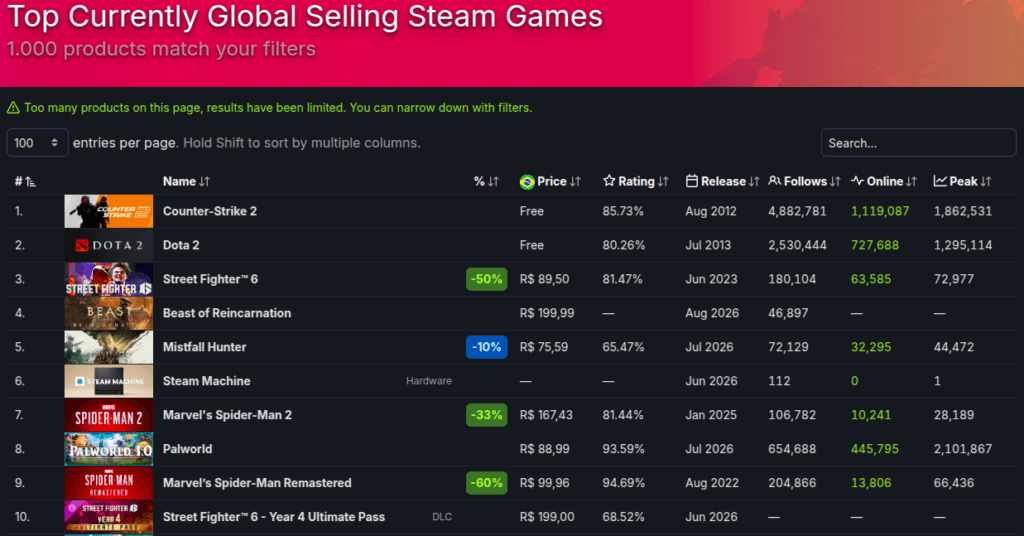The height and width of the screenshot is (536, 1024).
Task: Click Year 4 Ultimate Pass thumbnail
Action: tap(108, 516)
